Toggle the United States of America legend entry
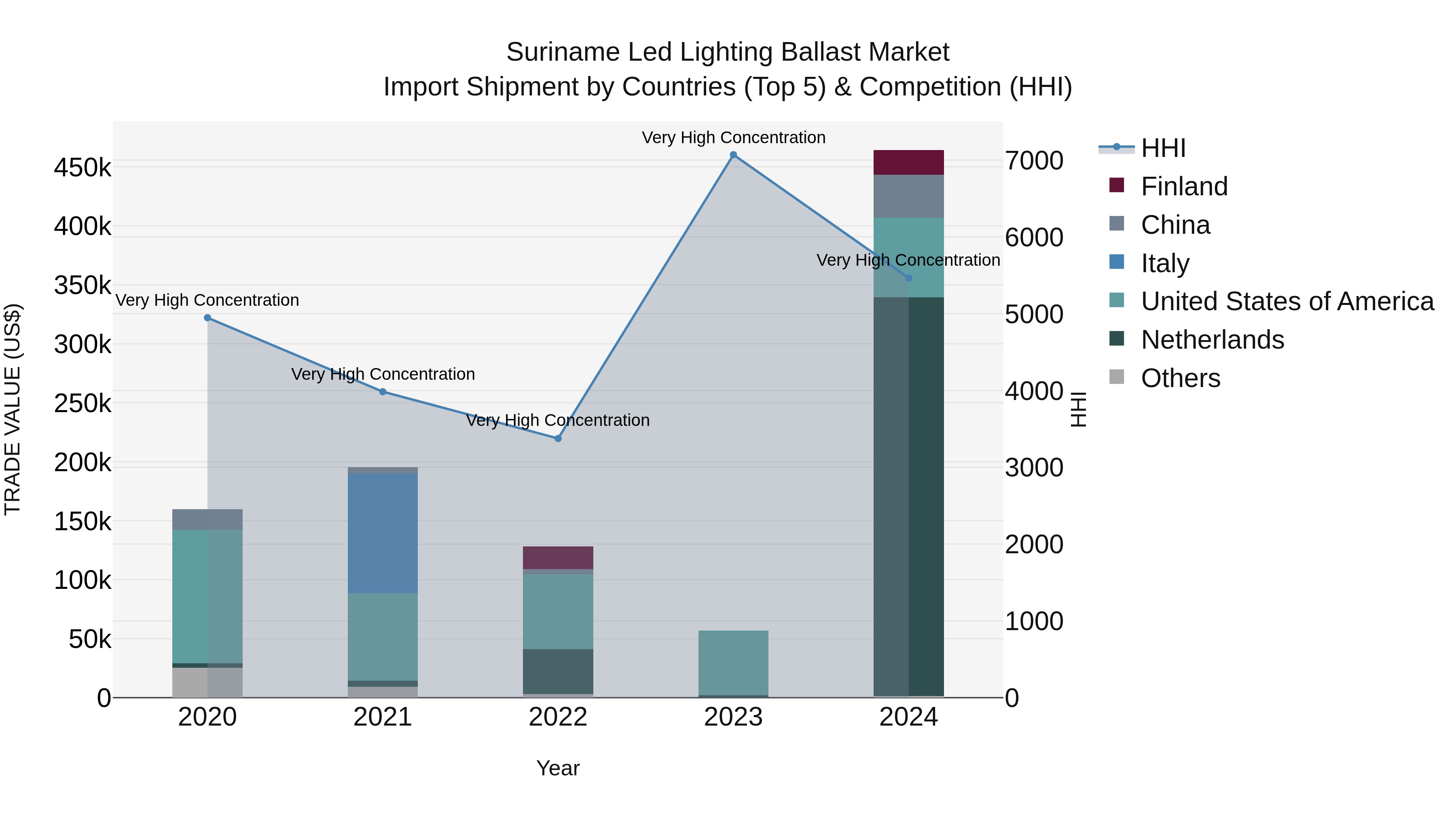This screenshot has height=819, width=1456. 1272,301
